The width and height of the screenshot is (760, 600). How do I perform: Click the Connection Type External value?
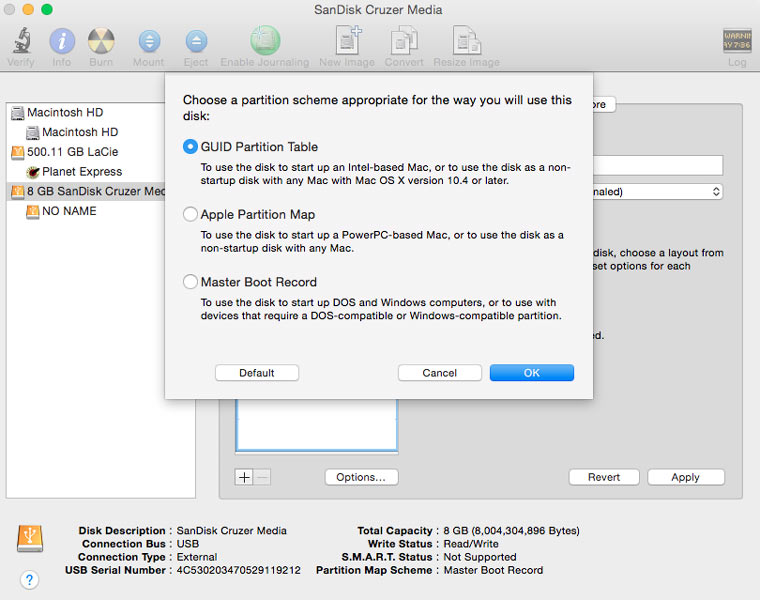pos(197,557)
